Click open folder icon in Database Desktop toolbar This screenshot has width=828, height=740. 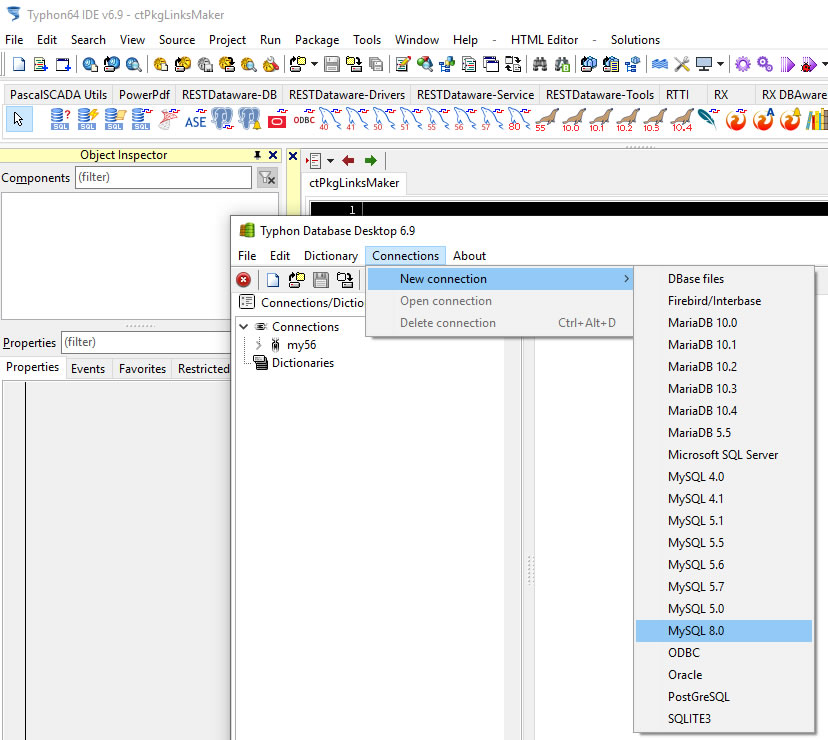click(297, 280)
